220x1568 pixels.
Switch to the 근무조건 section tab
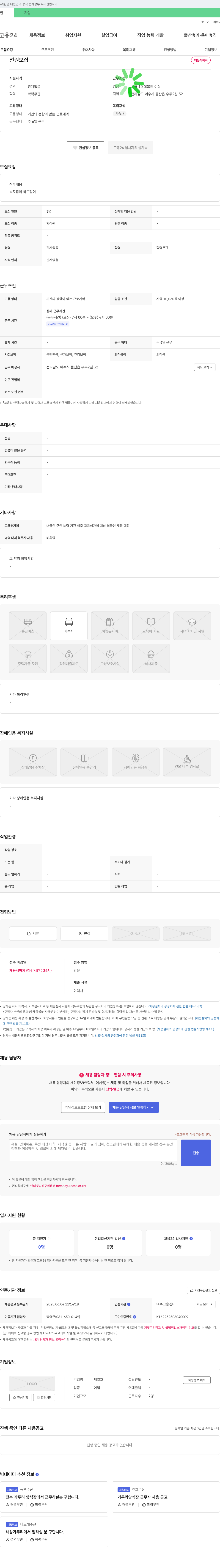coord(47,50)
